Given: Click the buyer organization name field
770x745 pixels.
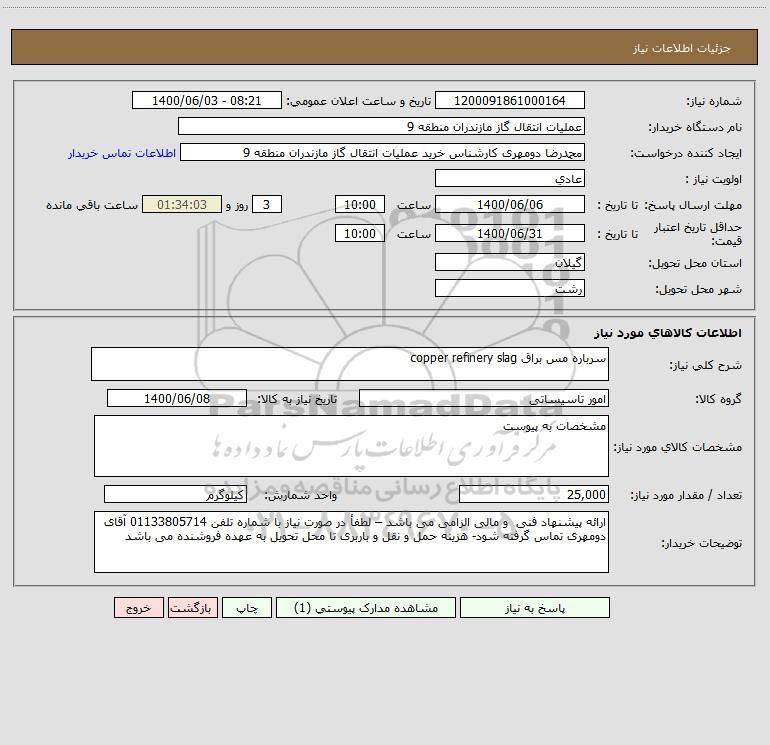Looking at the screenshot, I should pos(381,126).
